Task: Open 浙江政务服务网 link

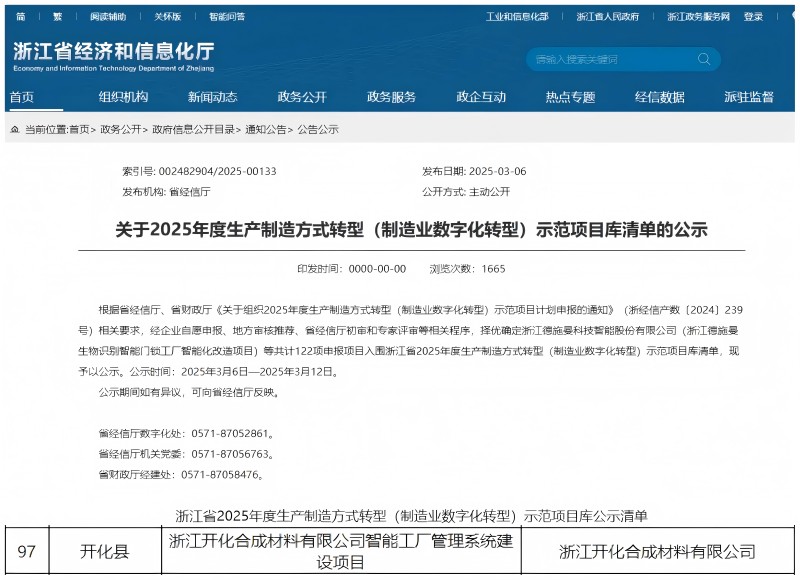Action: (698, 17)
